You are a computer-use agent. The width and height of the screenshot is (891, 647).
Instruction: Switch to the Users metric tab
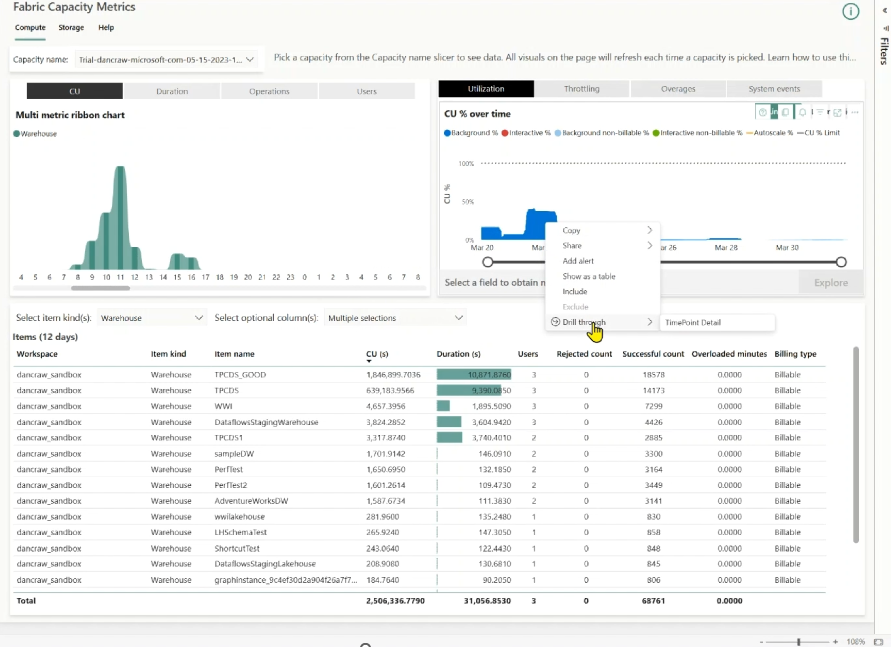(368, 90)
